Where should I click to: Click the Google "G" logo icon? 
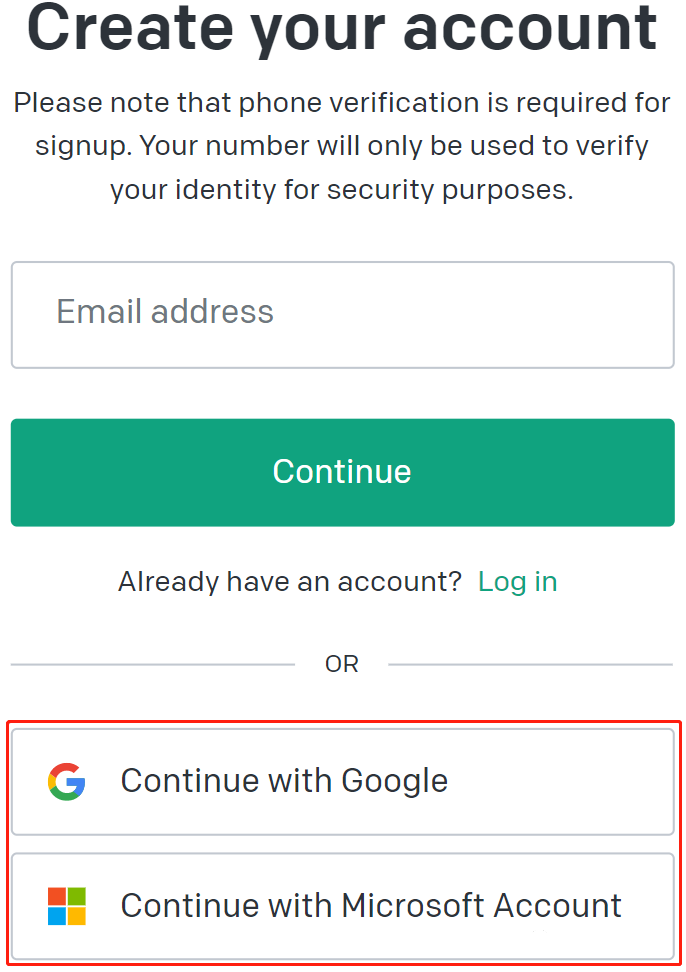[66, 782]
